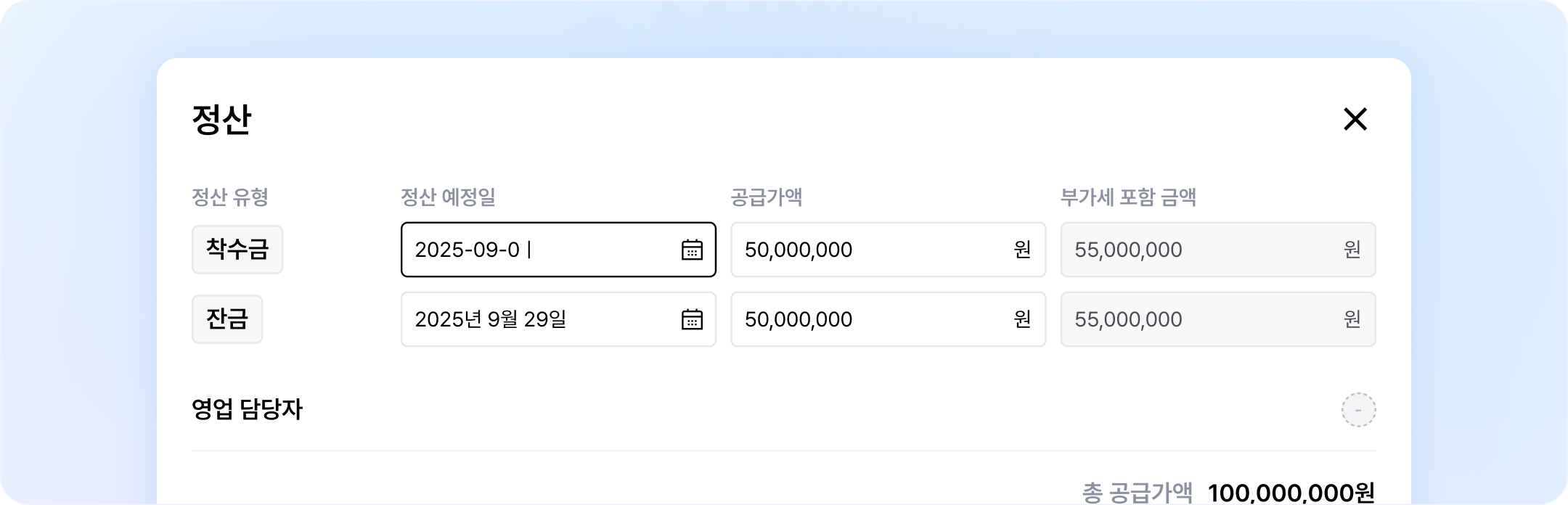Open calendar picker for 잔금 date
The width and height of the screenshot is (1568, 505).
[x=691, y=319]
